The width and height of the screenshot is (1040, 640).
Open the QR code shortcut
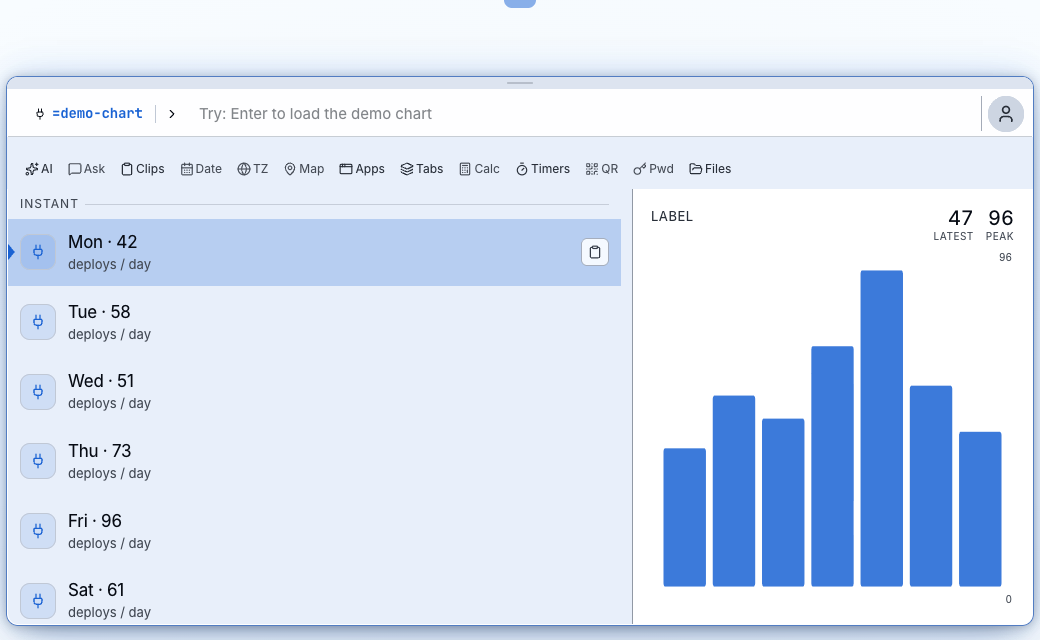[602, 169]
